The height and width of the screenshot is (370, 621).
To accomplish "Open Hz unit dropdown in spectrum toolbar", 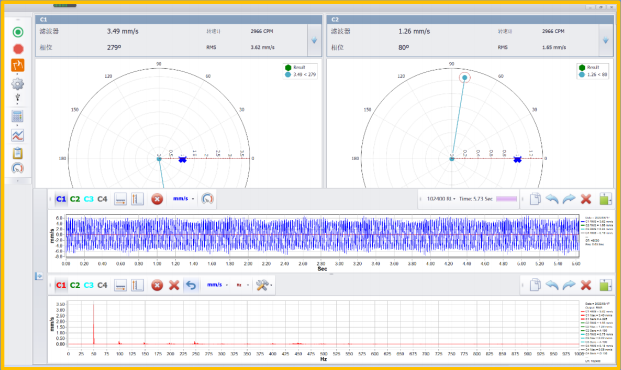I will point(242,285).
